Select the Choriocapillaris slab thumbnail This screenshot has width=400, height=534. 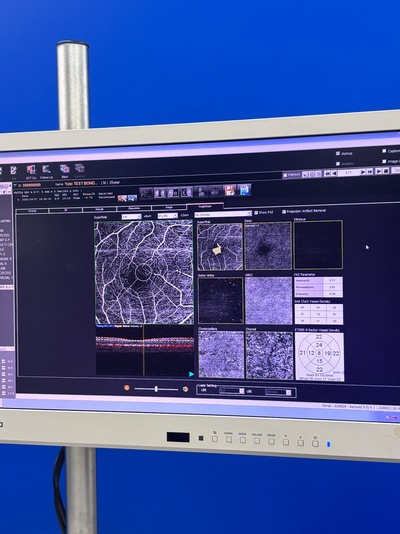point(221,355)
